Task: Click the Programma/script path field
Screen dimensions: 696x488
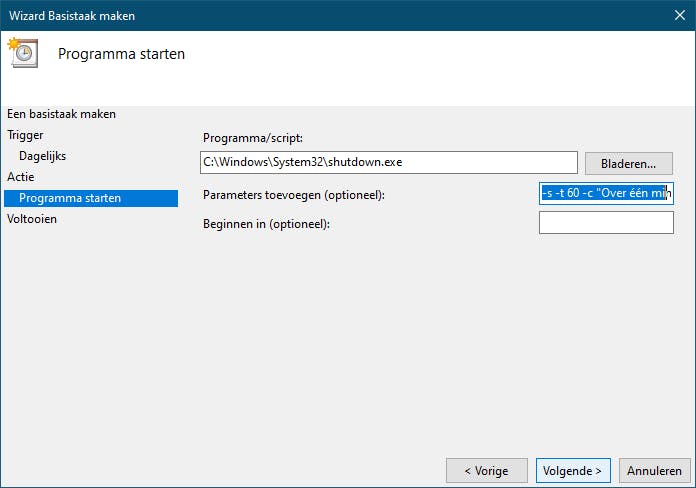Action: [x=388, y=162]
